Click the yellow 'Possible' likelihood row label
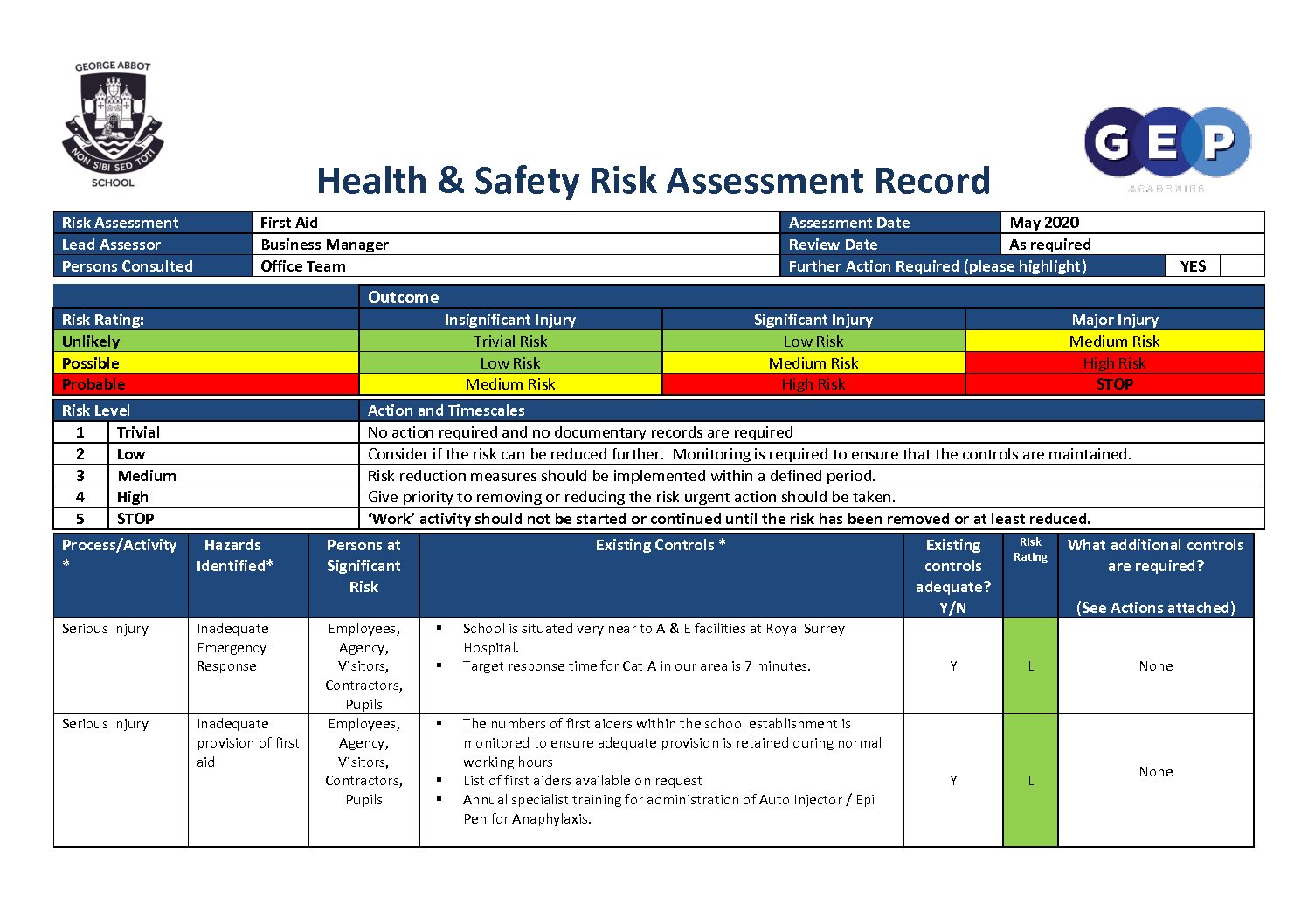 click(206, 363)
